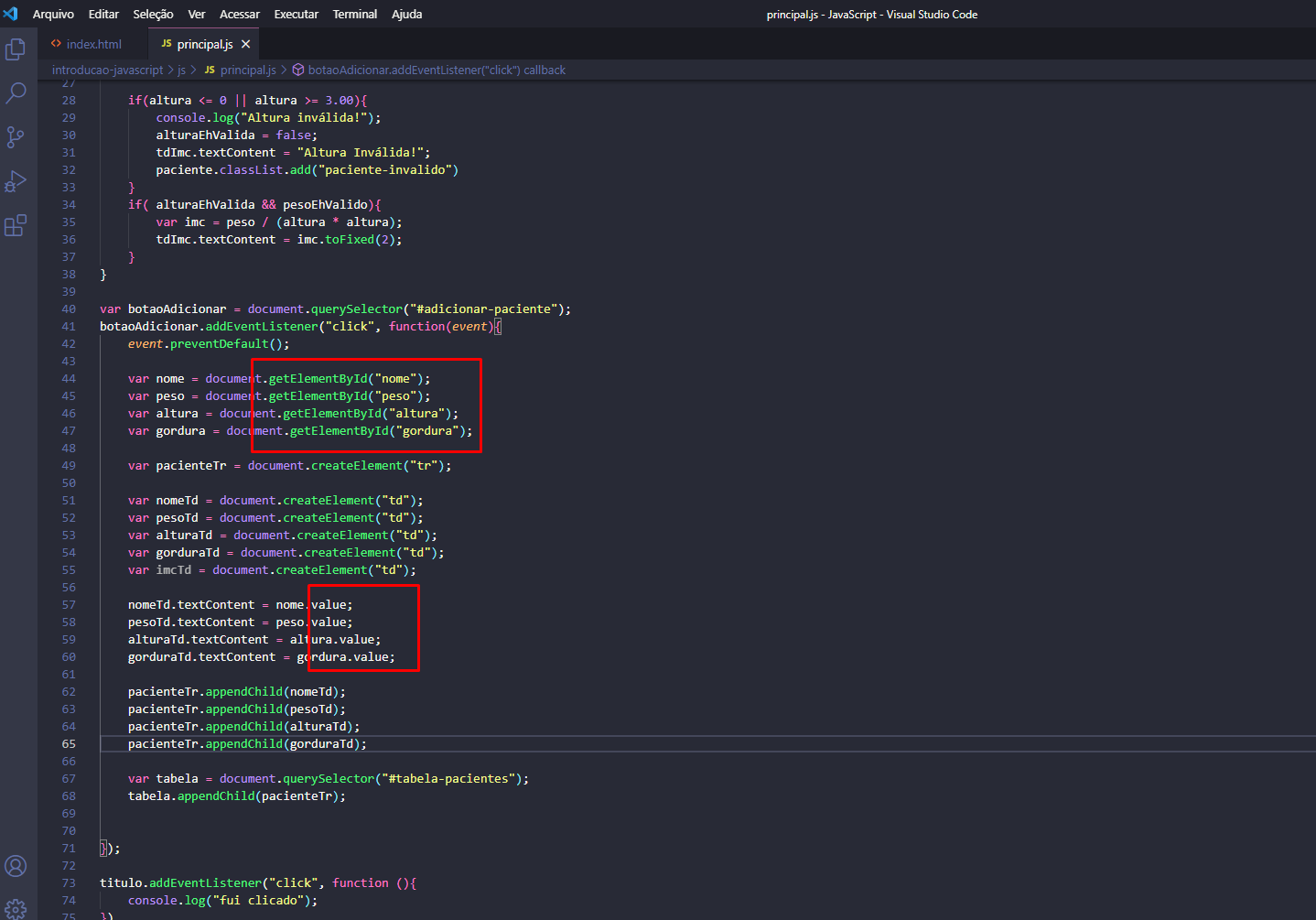The width and height of the screenshot is (1316, 920).
Task: Click classList.add("paciente-invalido") on line 32
Action: point(339,170)
